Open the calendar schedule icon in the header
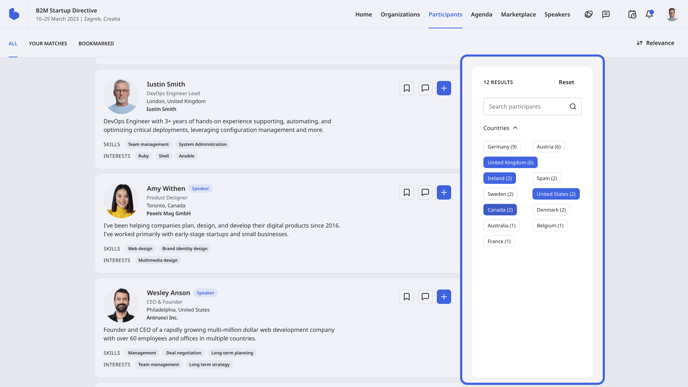Screen dimensions: 688x387 pyautogui.click(x=632, y=14)
